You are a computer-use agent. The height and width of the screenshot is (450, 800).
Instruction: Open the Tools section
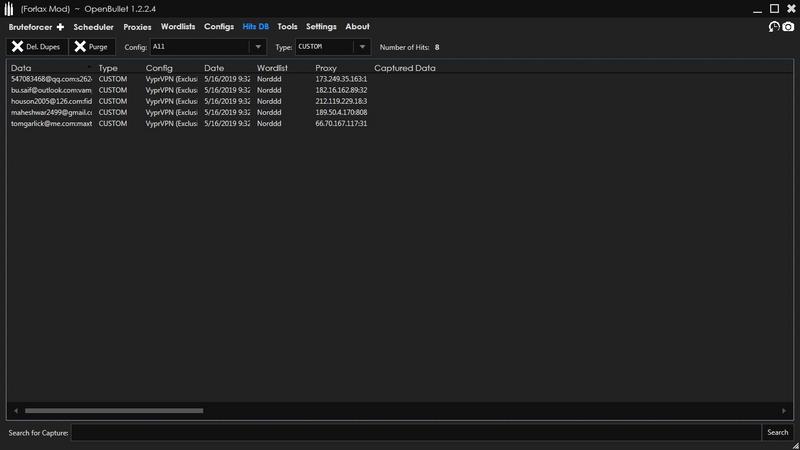(287, 27)
